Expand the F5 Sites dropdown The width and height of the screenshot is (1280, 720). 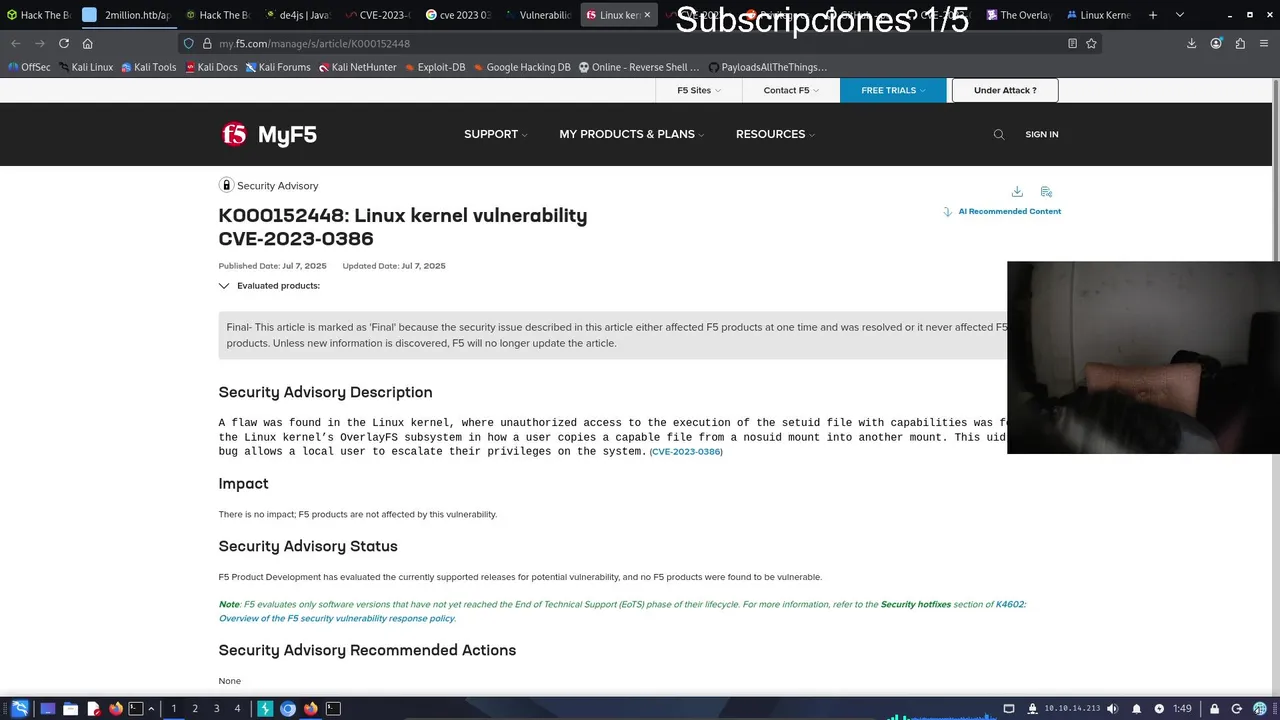click(x=698, y=90)
